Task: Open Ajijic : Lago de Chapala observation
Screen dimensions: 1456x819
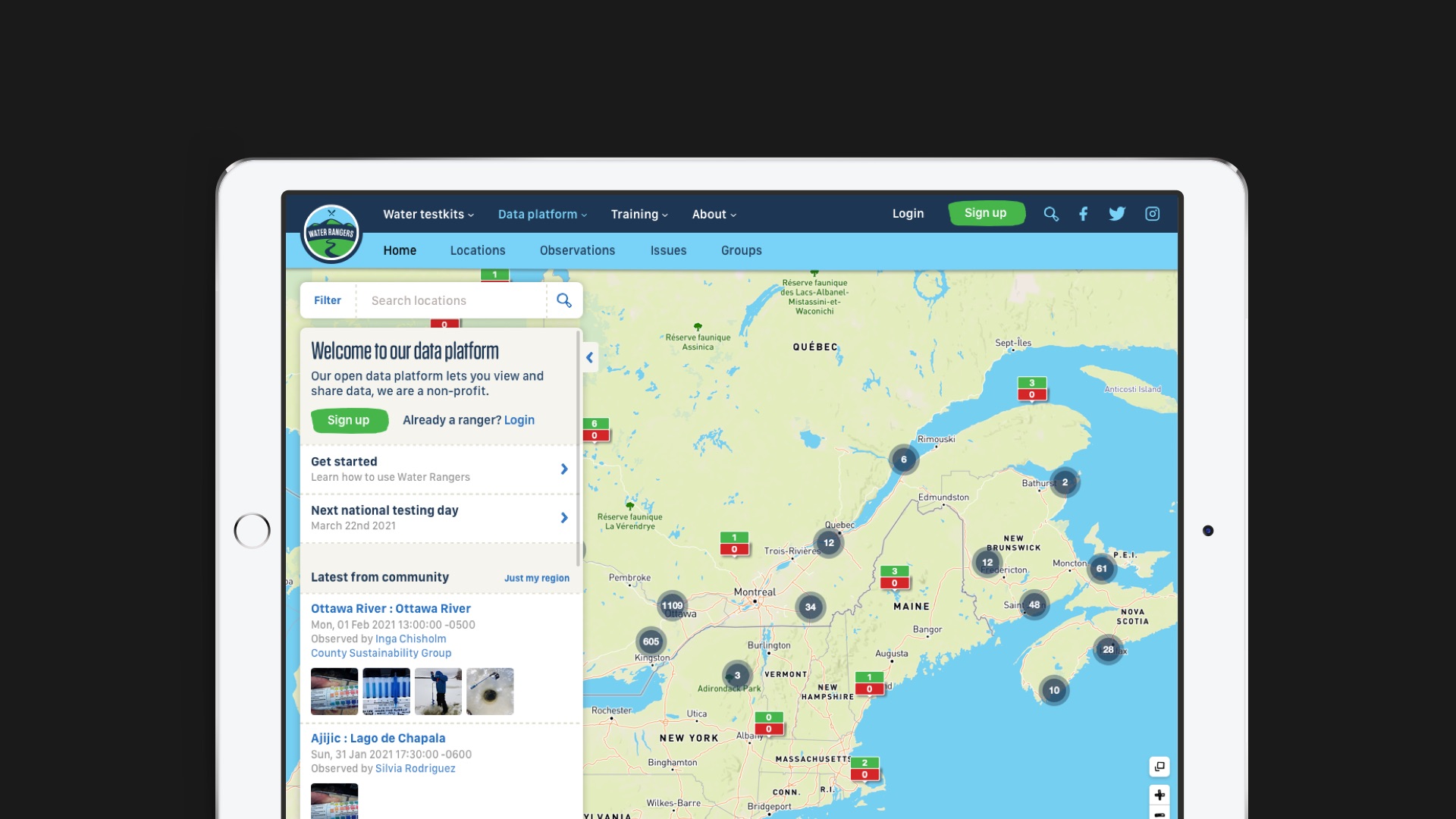Action: [x=378, y=738]
